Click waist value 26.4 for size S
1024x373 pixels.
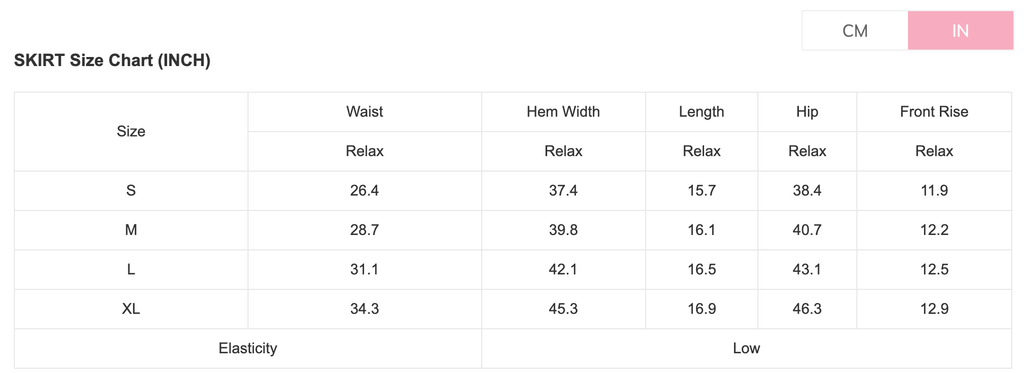click(364, 191)
